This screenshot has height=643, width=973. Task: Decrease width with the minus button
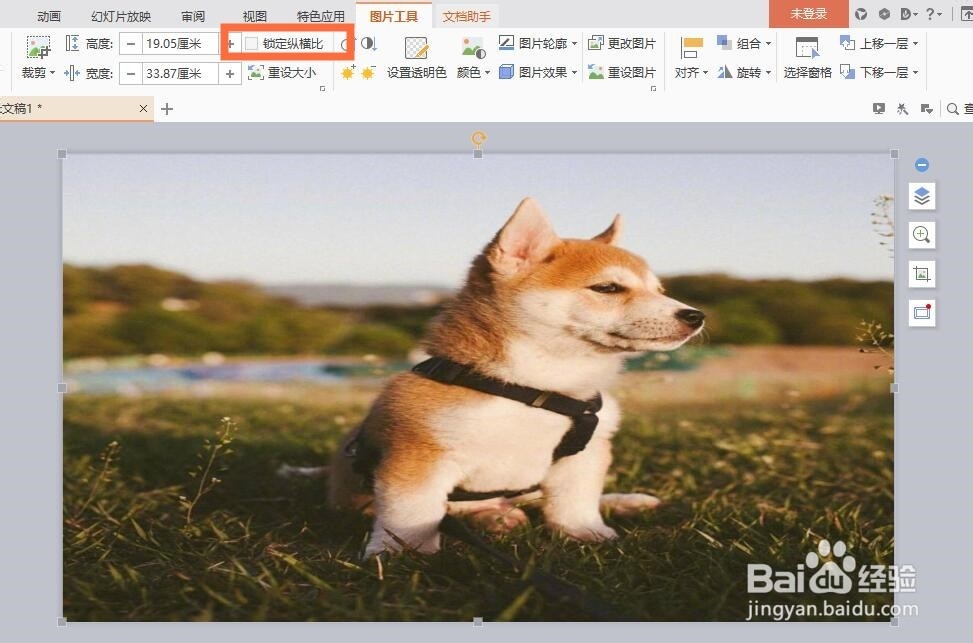coord(131,73)
